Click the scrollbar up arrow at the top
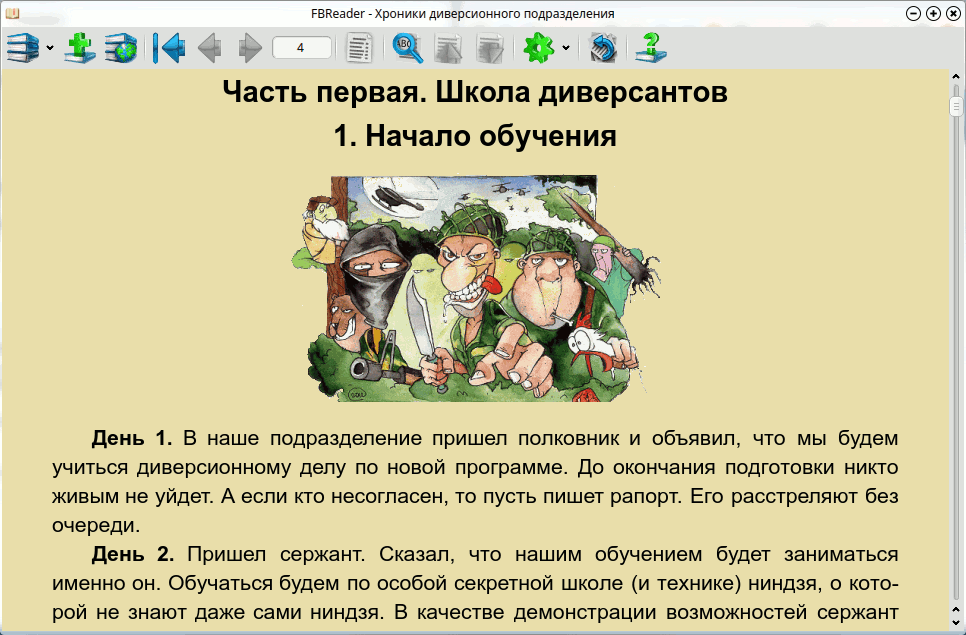Viewport: 966px width, 635px height. [956, 77]
